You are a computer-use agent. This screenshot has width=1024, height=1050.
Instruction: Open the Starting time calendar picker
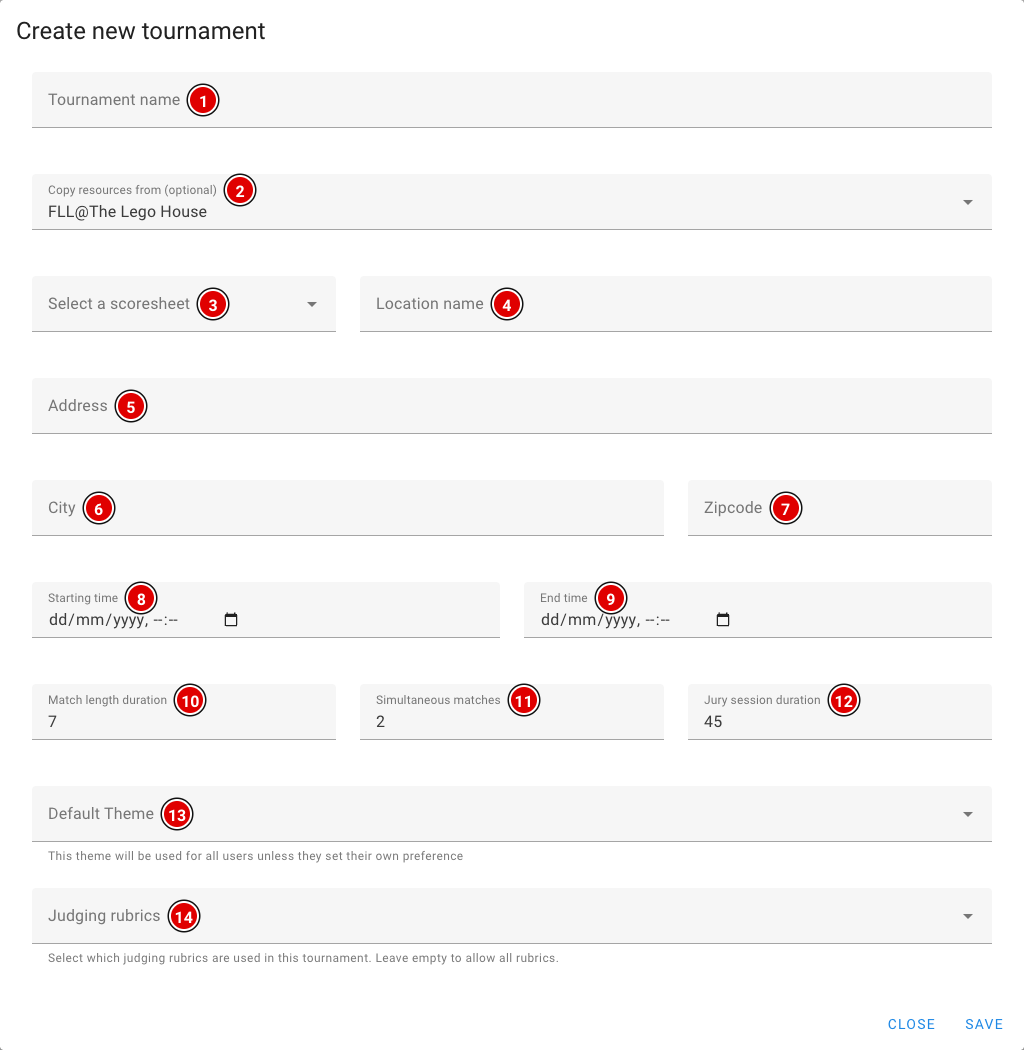(x=231, y=619)
